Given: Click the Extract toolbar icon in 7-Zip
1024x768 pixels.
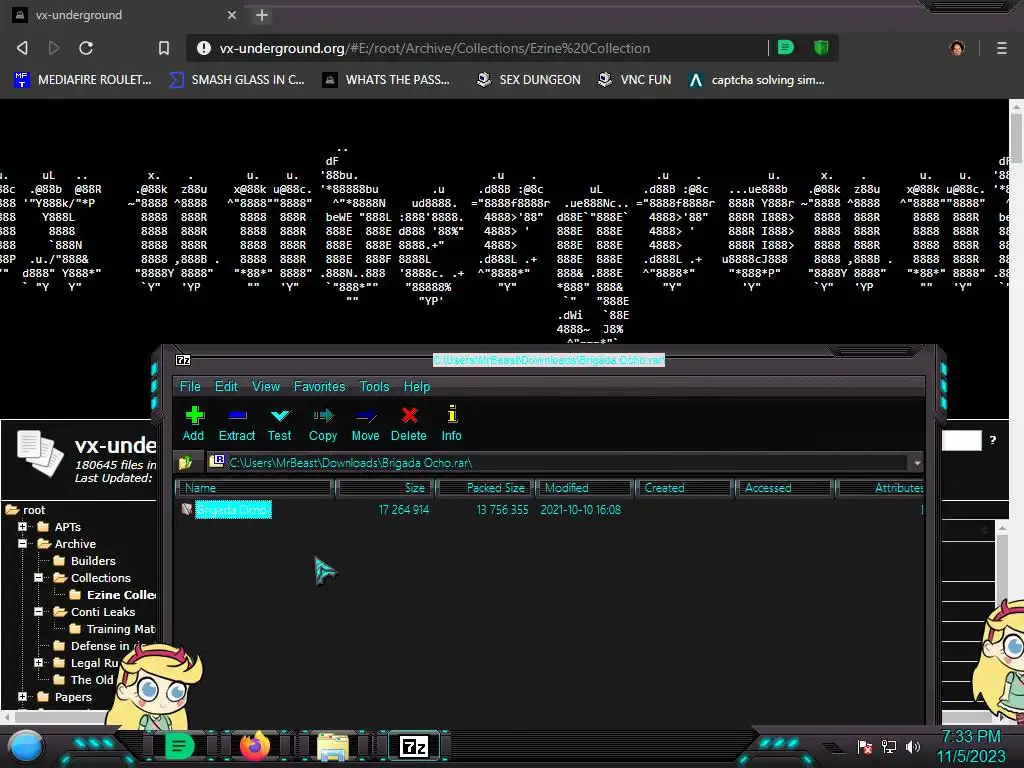Looking at the screenshot, I should [x=237, y=415].
